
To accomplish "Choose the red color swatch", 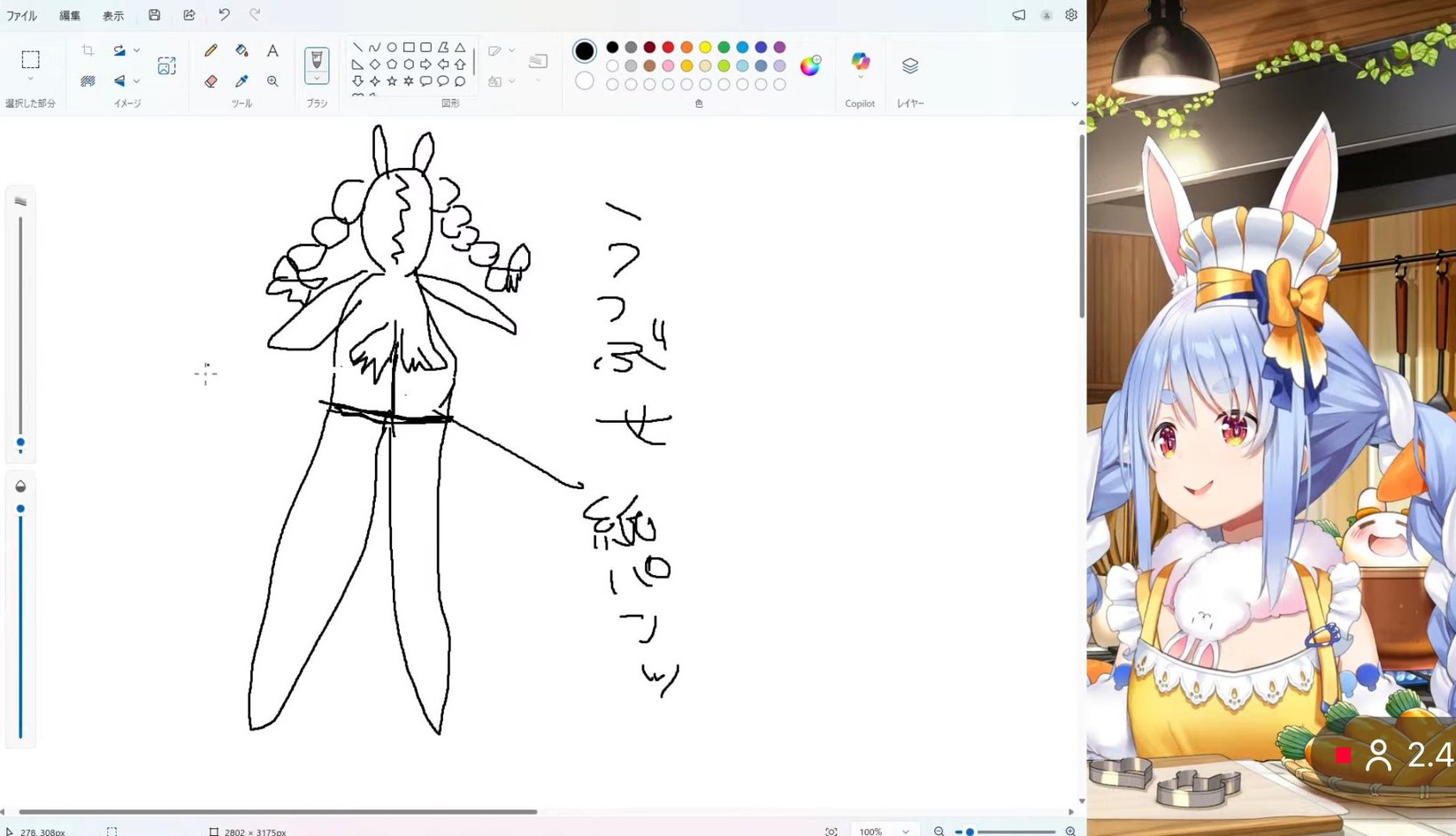I will (x=668, y=47).
